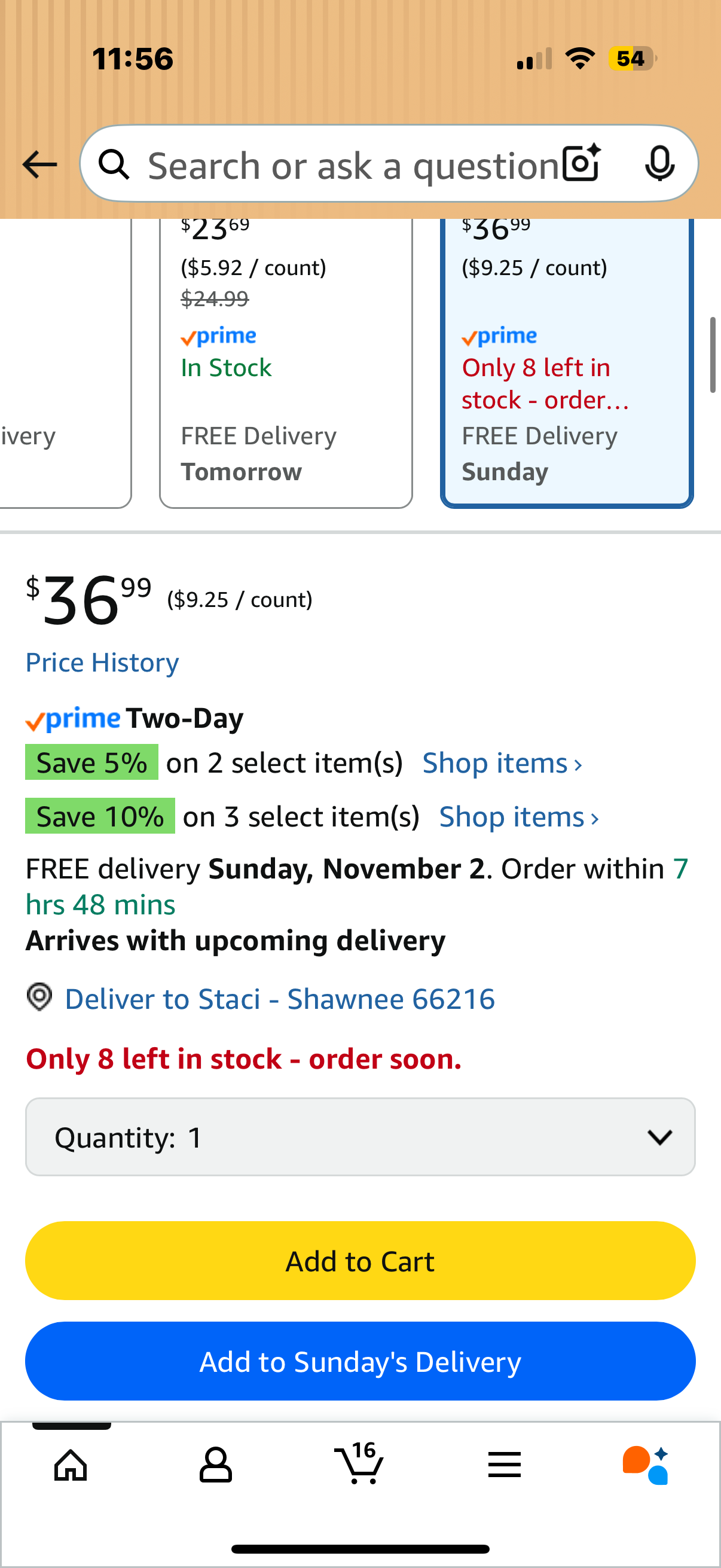Image resolution: width=721 pixels, height=1568 pixels.
Task: Tap the back arrow icon
Action: 39,165
